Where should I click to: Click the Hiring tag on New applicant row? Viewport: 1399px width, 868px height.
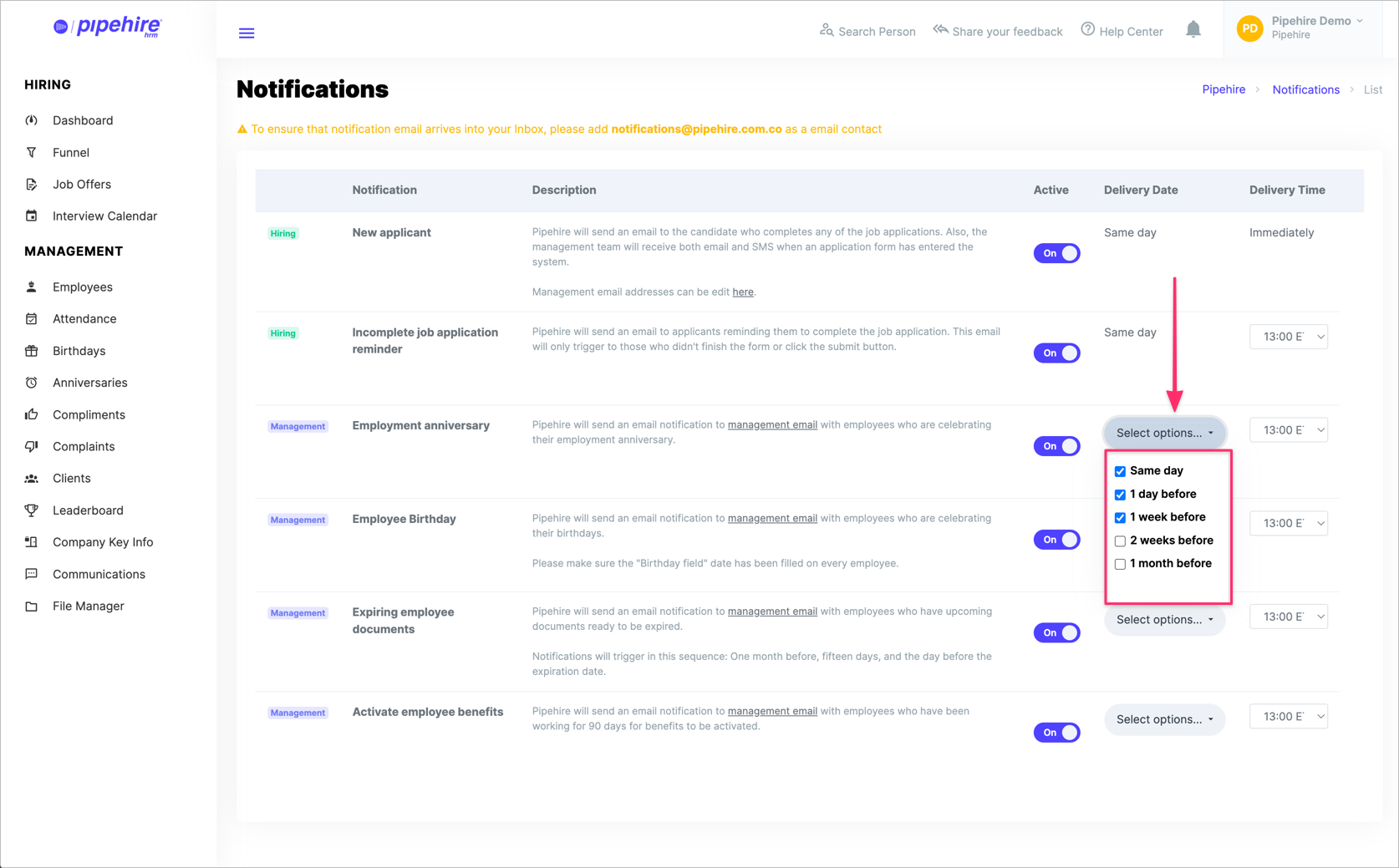pos(283,234)
